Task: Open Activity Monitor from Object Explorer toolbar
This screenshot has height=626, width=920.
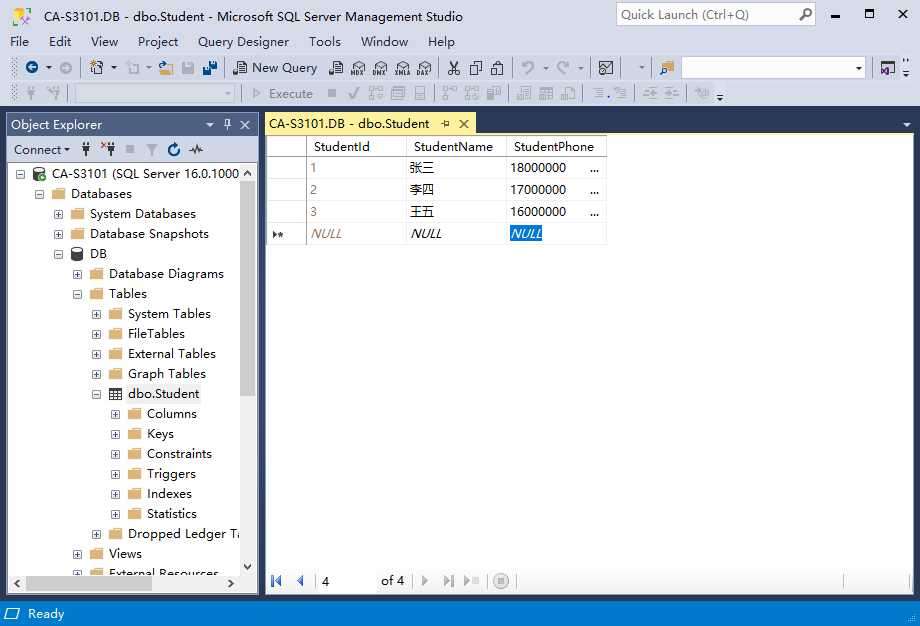Action: (x=196, y=150)
